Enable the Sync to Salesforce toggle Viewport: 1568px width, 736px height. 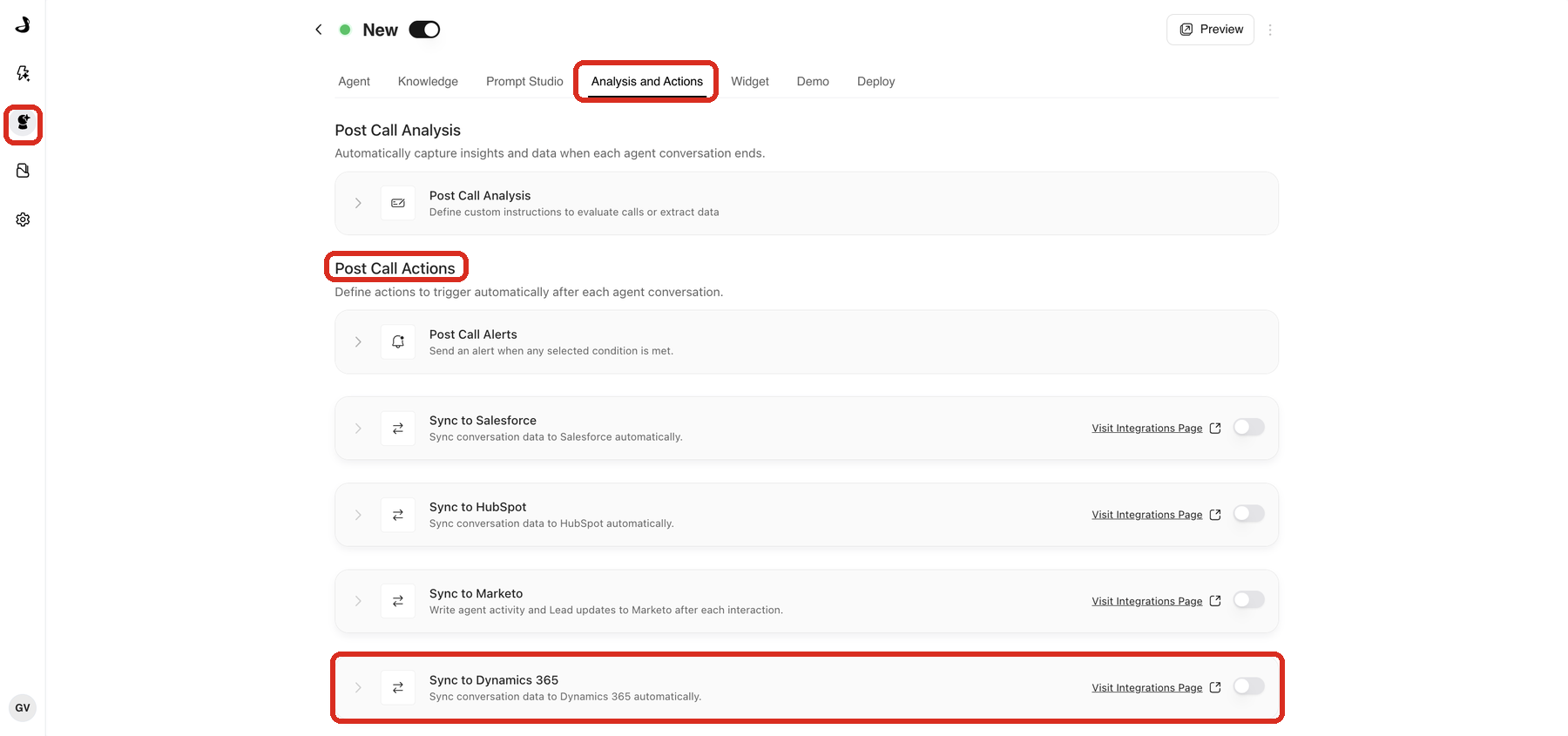point(1248,427)
